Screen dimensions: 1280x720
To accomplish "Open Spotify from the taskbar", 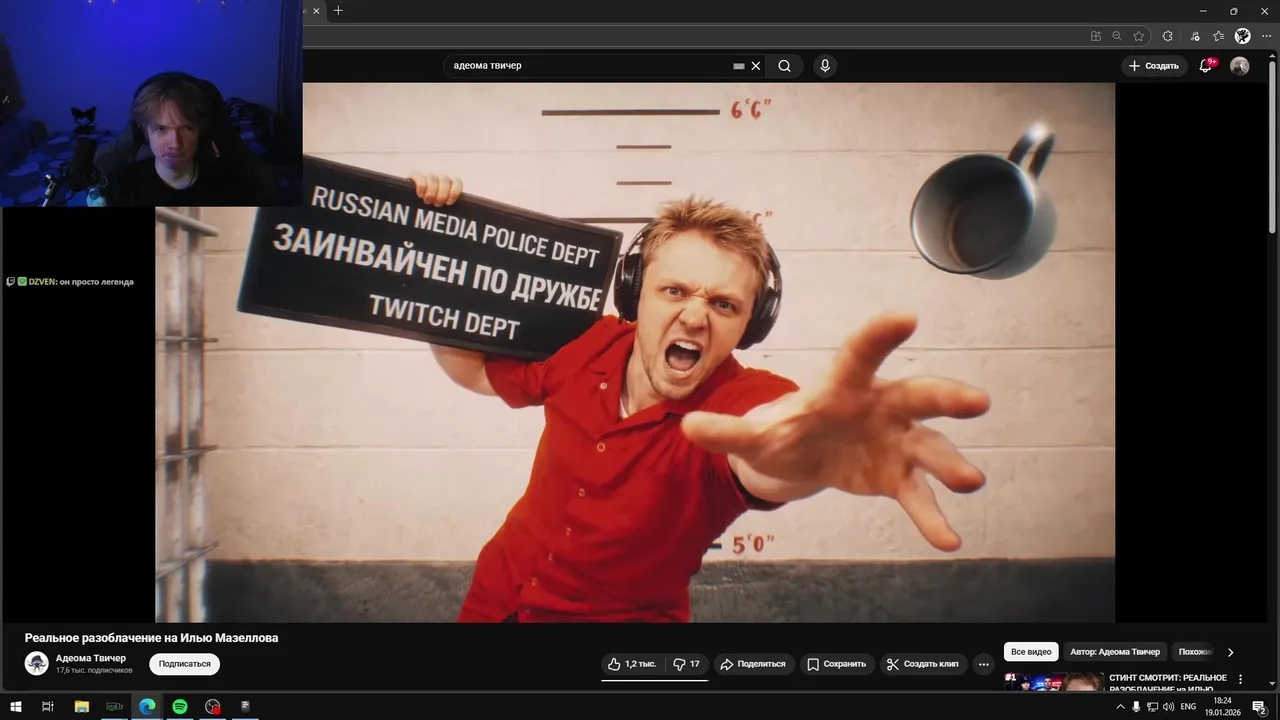I will pyautogui.click(x=180, y=706).
